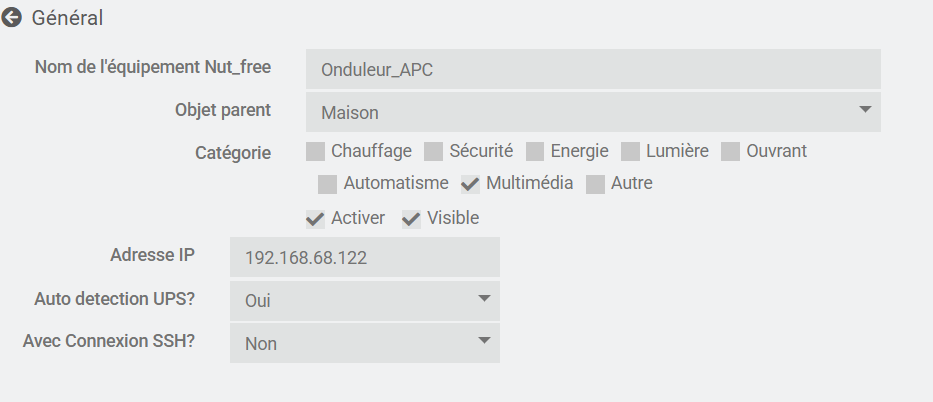Disable the Activer checkbox

click(x=315, y=219)
